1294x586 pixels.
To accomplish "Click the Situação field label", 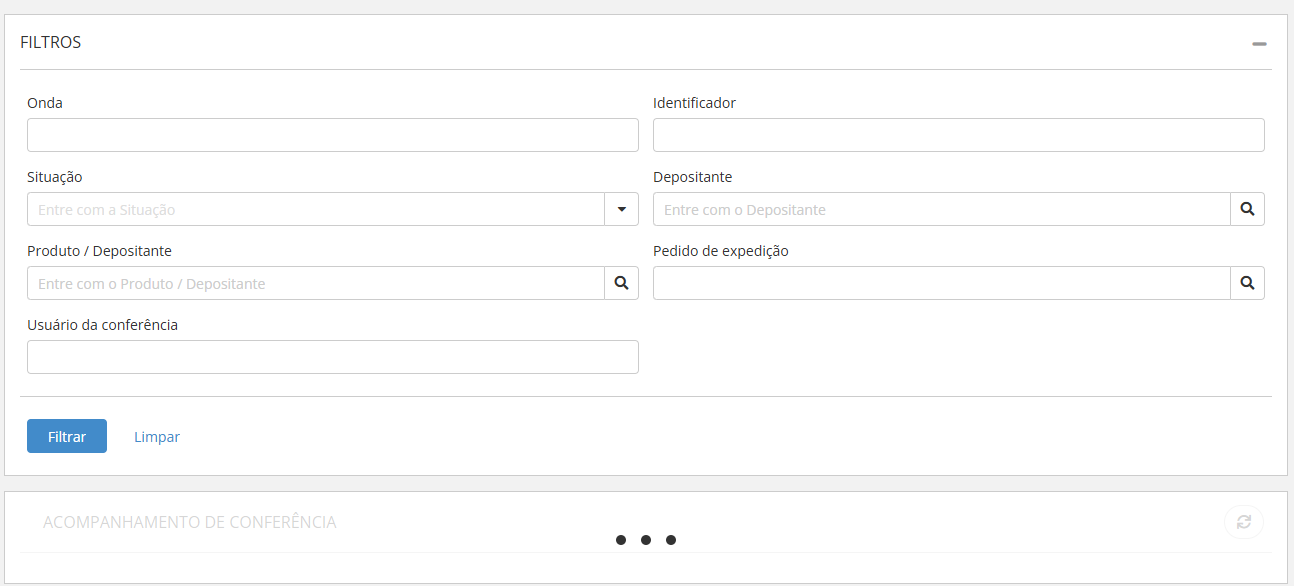I will point(55,177).
